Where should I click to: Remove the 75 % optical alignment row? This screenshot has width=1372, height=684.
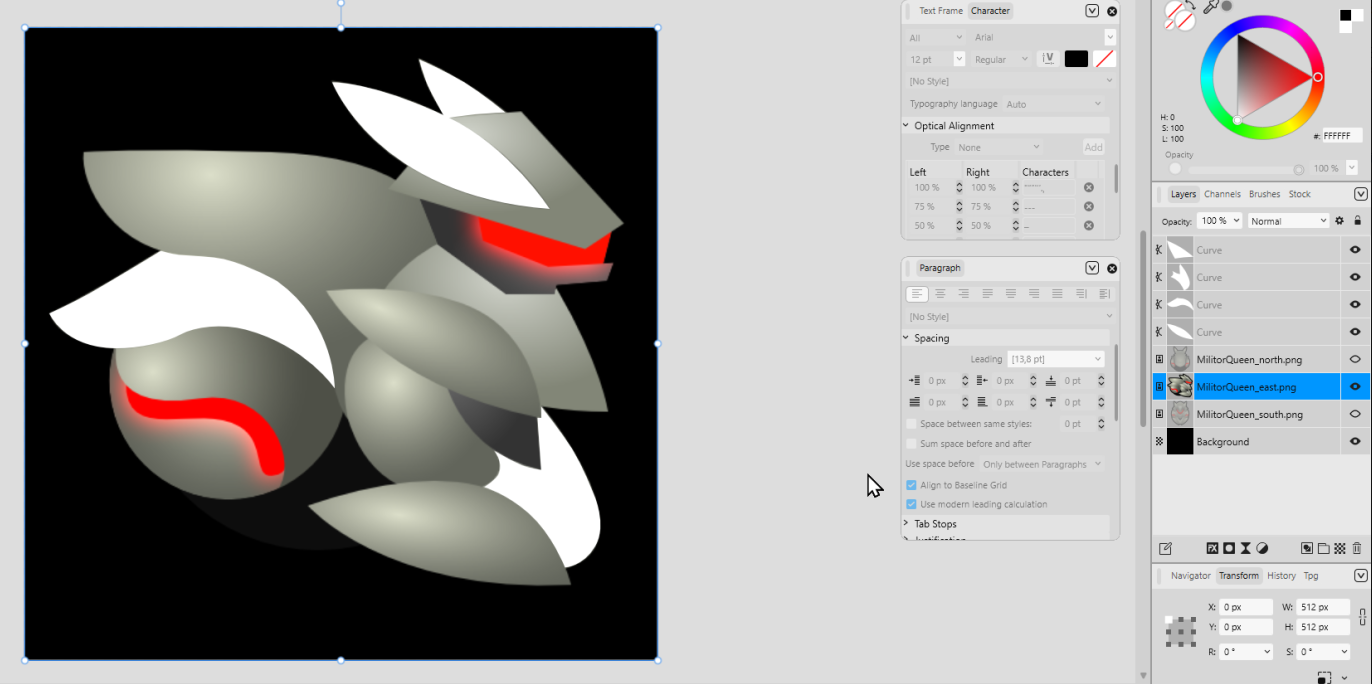pyautogui.click(x=1089, y=206)
